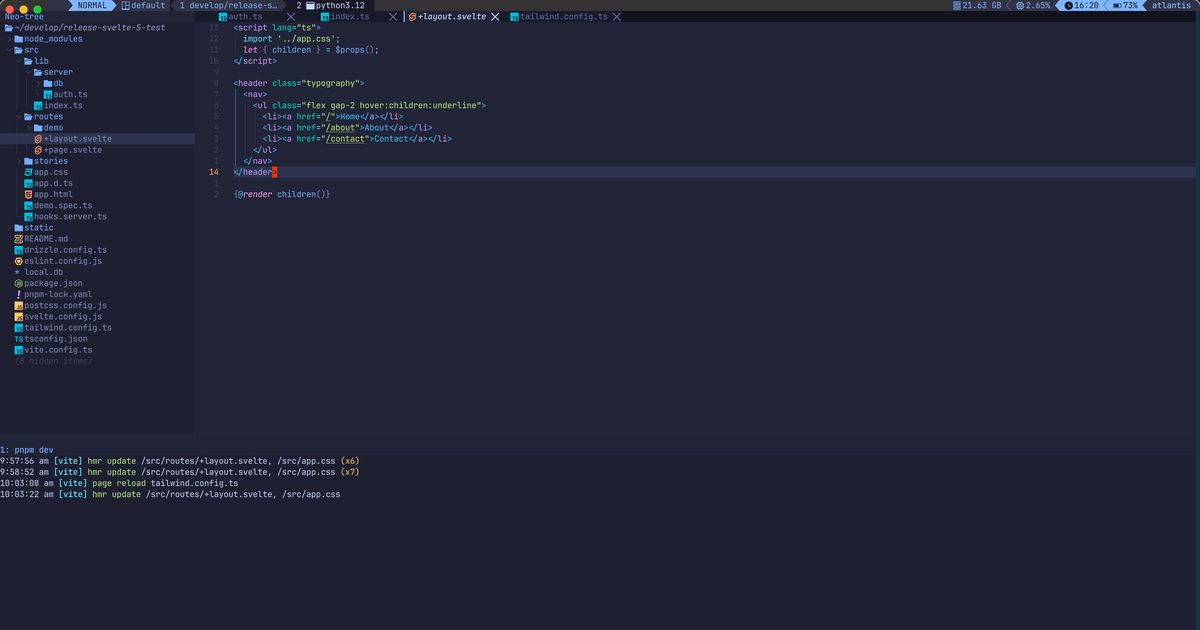
Task: Collapse the routes folder
Action: click(19, 116)
